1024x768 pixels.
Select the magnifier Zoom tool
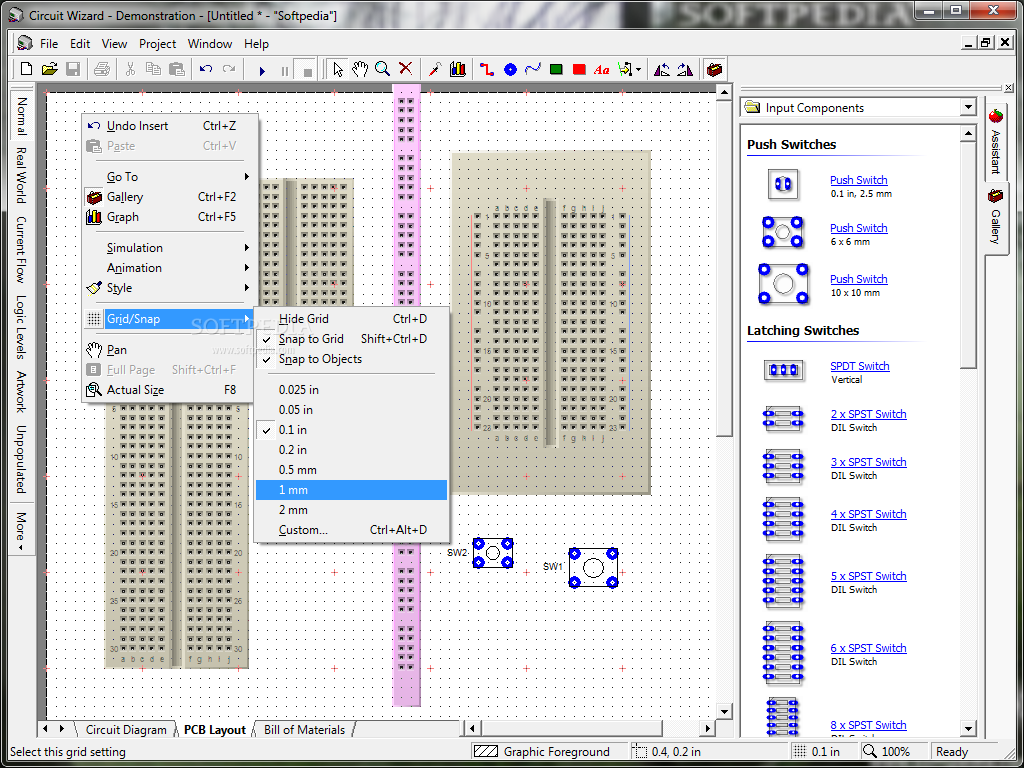pos(383,69)
